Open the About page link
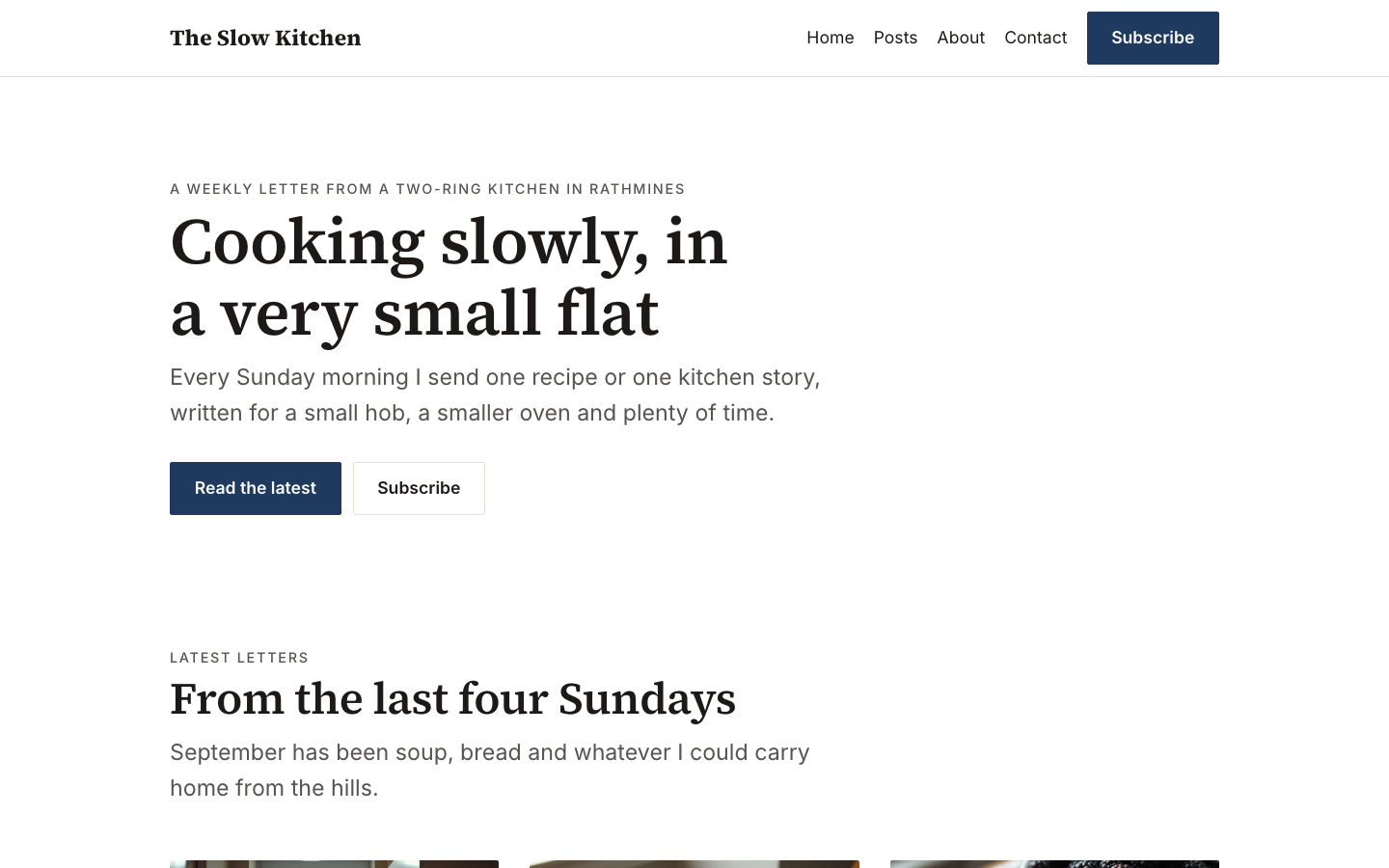1389x868 pixels. pyautogui.click(x=961, y=38)
